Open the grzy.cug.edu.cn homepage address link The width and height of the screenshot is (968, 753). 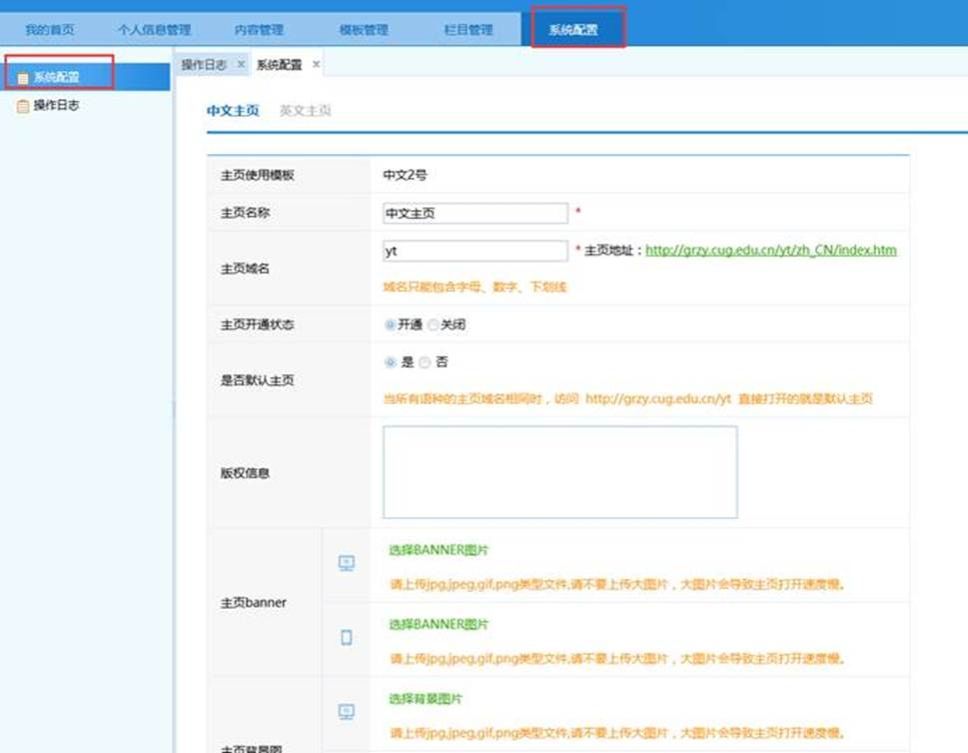pyautogui.click(x=770, y=250)
